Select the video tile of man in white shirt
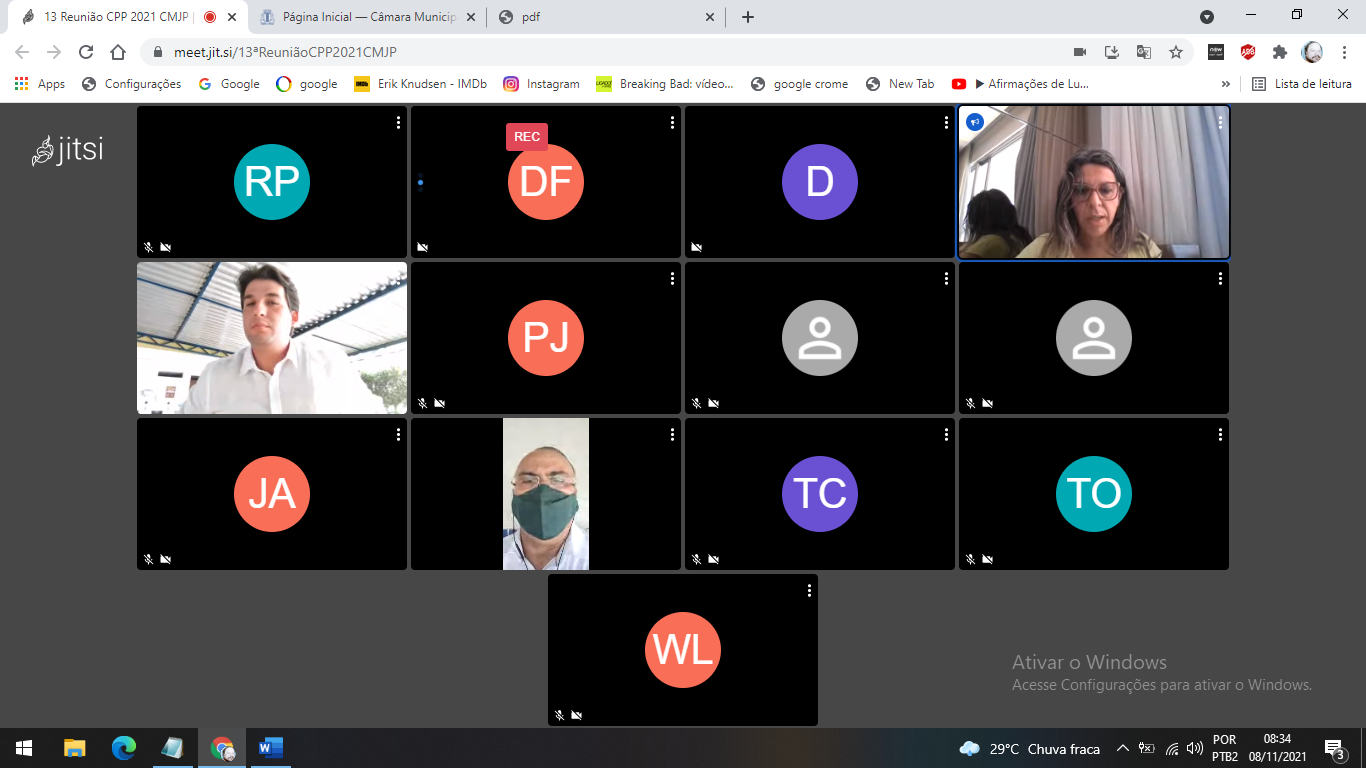This screenshot has width=1366, height=768. coord(272,338)
